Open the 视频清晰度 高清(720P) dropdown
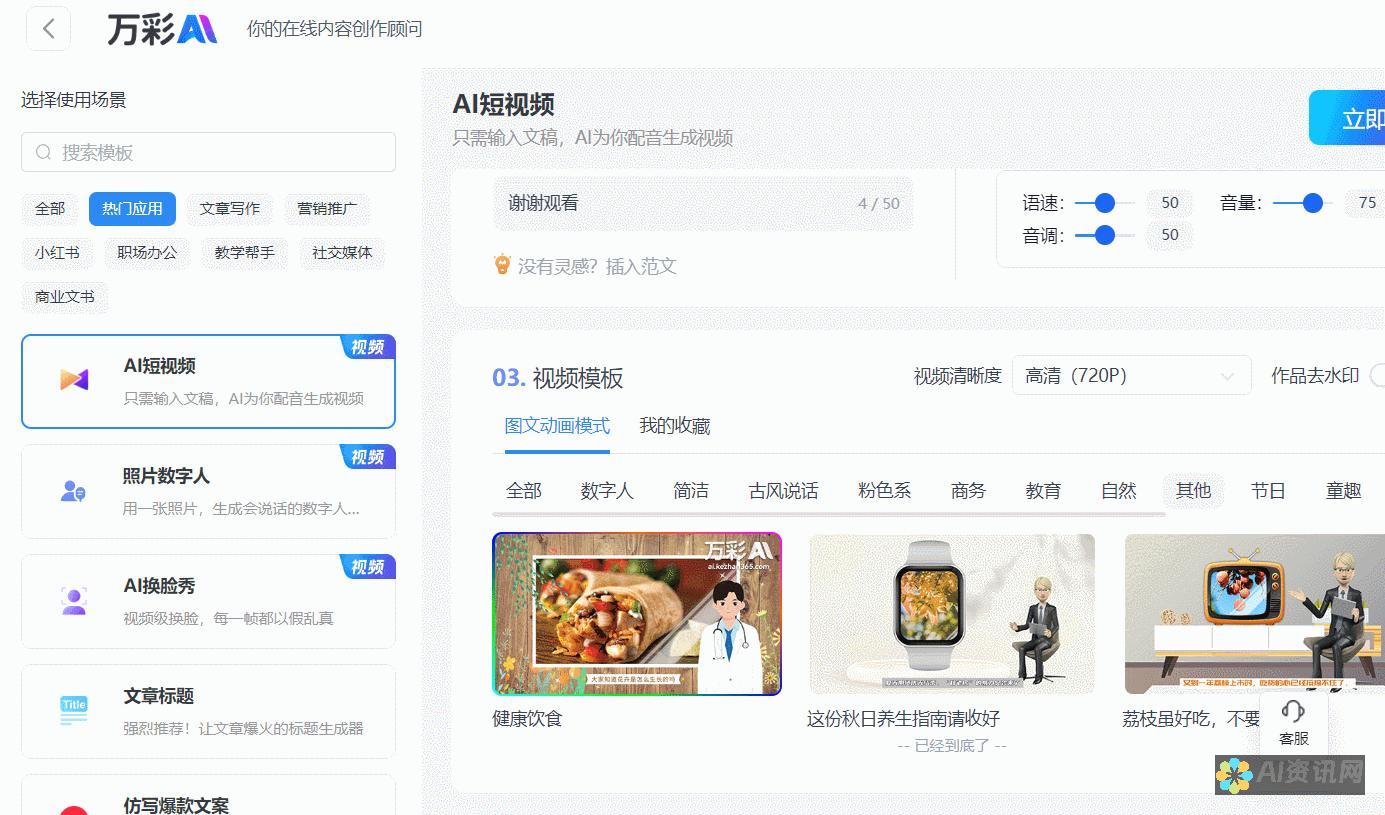Image resolution: width=1385 pixels, height=815 pixels. tap(1131, 376)
